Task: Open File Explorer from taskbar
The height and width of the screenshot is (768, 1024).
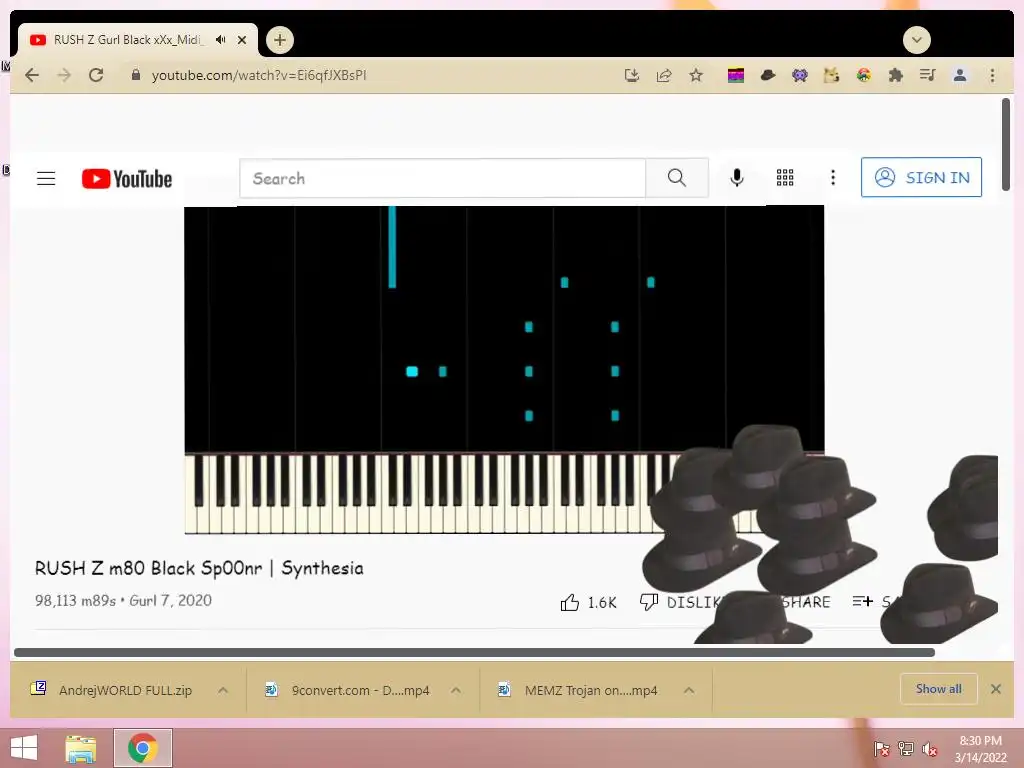Action: point(80,748)
